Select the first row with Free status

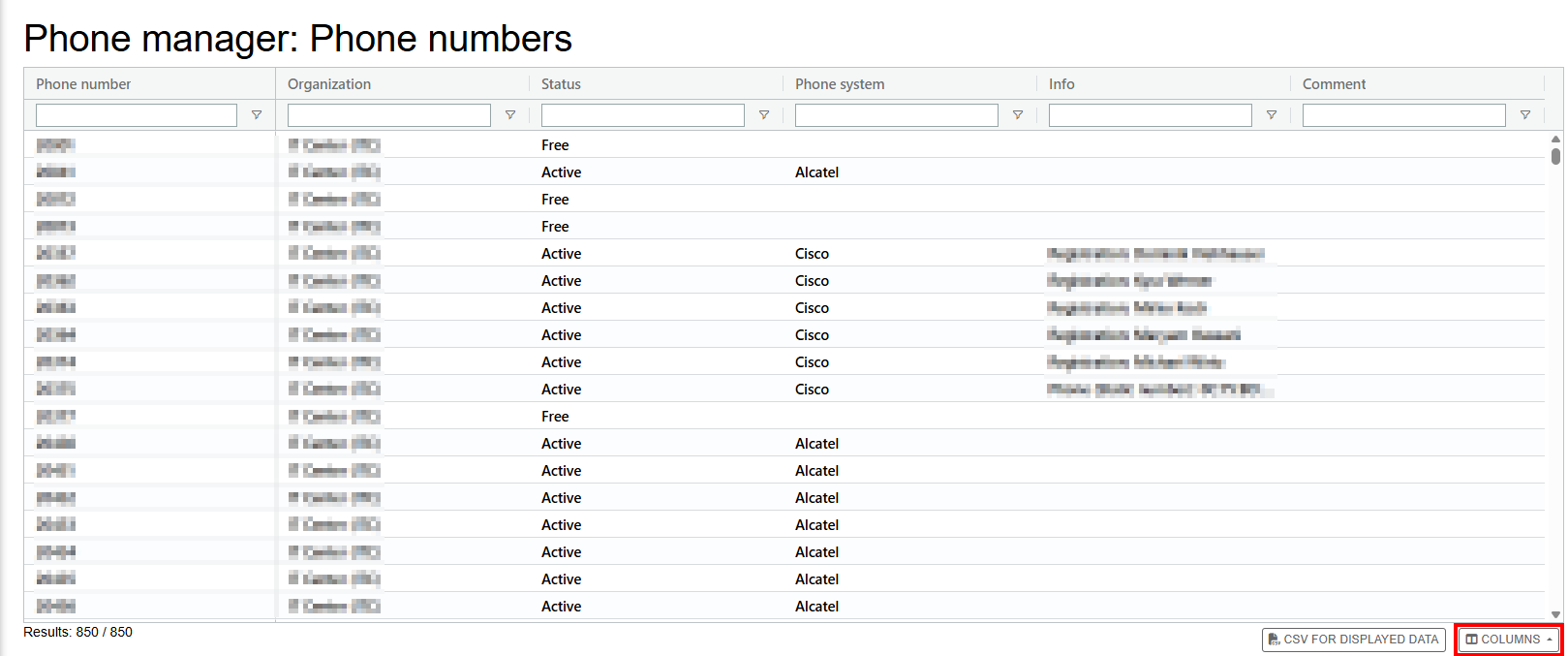click(784, 145)
